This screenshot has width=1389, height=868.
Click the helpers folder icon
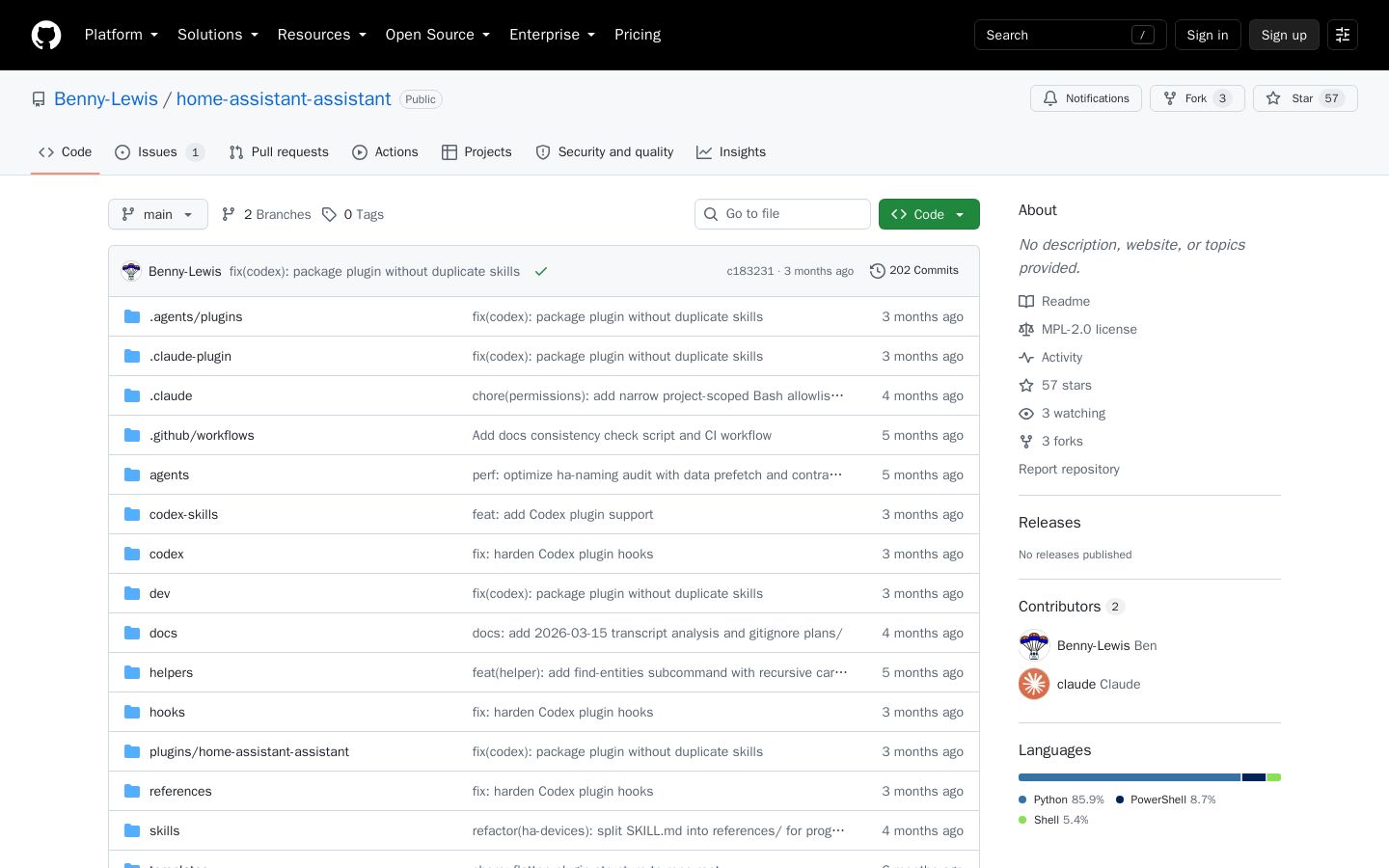[132, 672]
